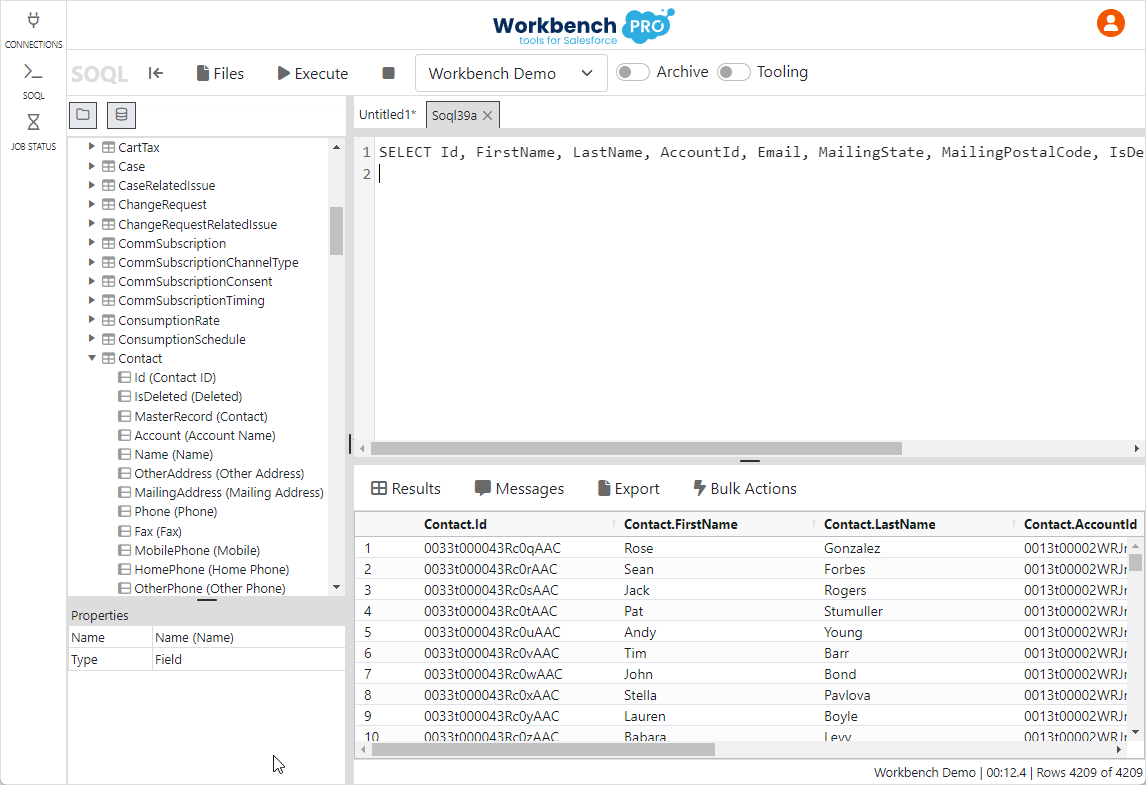Select the Workbench Demo connection dropdown

pyautogui.click(x=511, y=73)
